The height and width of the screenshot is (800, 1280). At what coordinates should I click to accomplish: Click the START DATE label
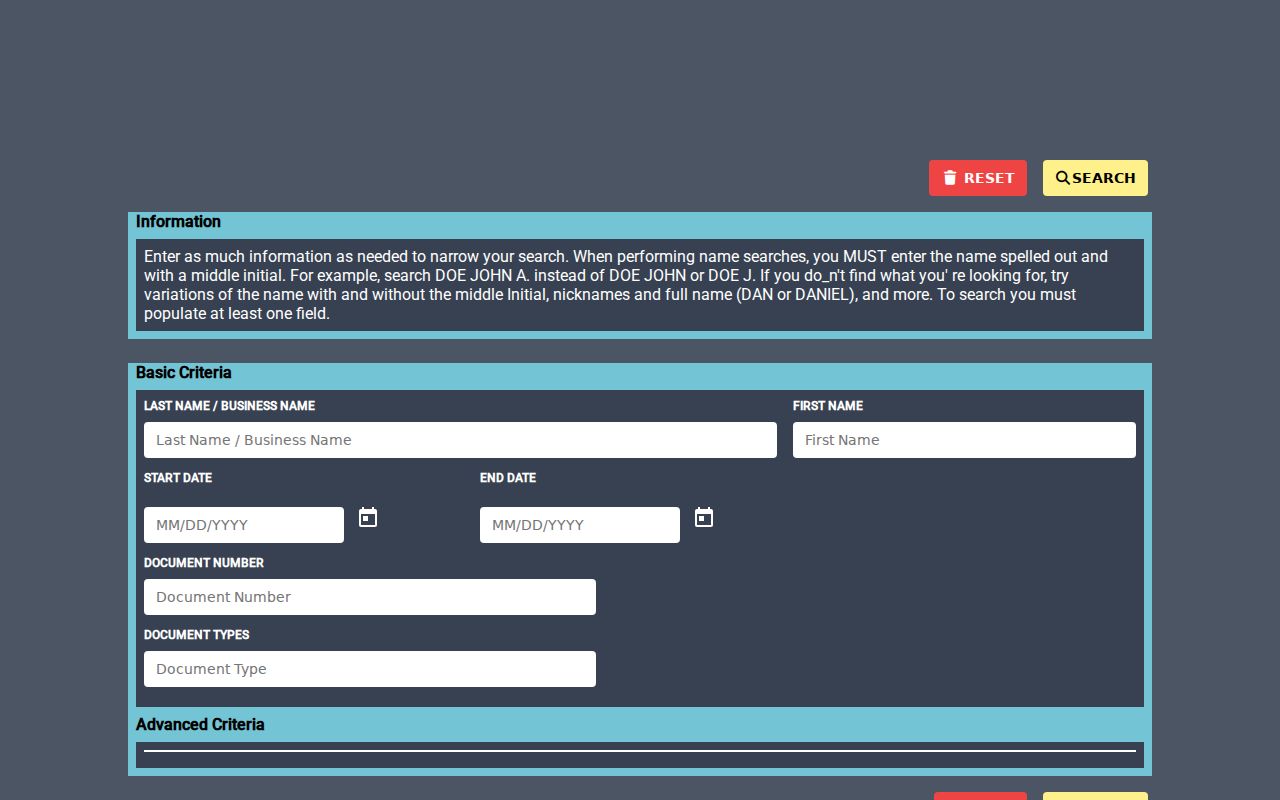coord(178,478)
